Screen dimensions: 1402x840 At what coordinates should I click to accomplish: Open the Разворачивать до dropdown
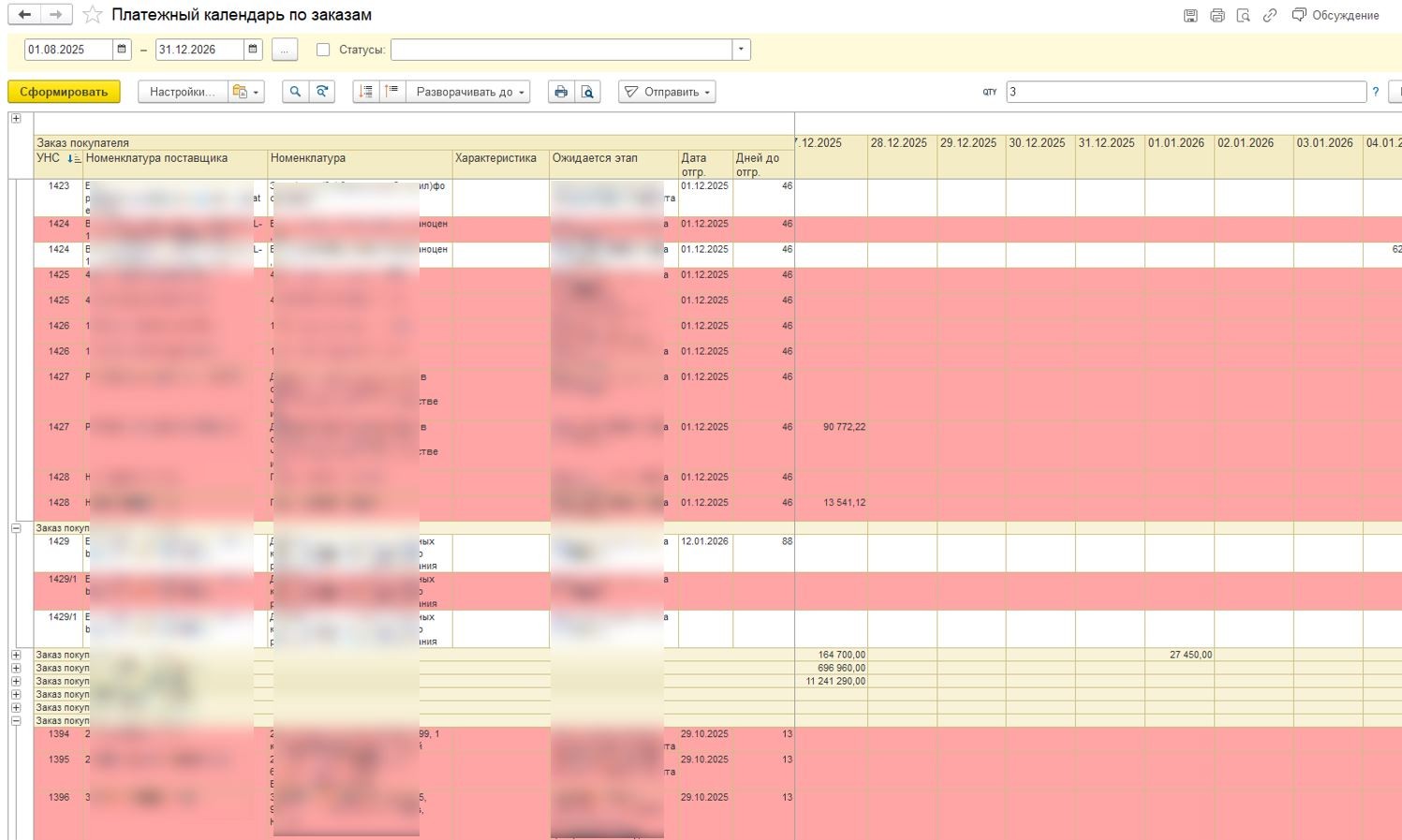tap(468, 92)
